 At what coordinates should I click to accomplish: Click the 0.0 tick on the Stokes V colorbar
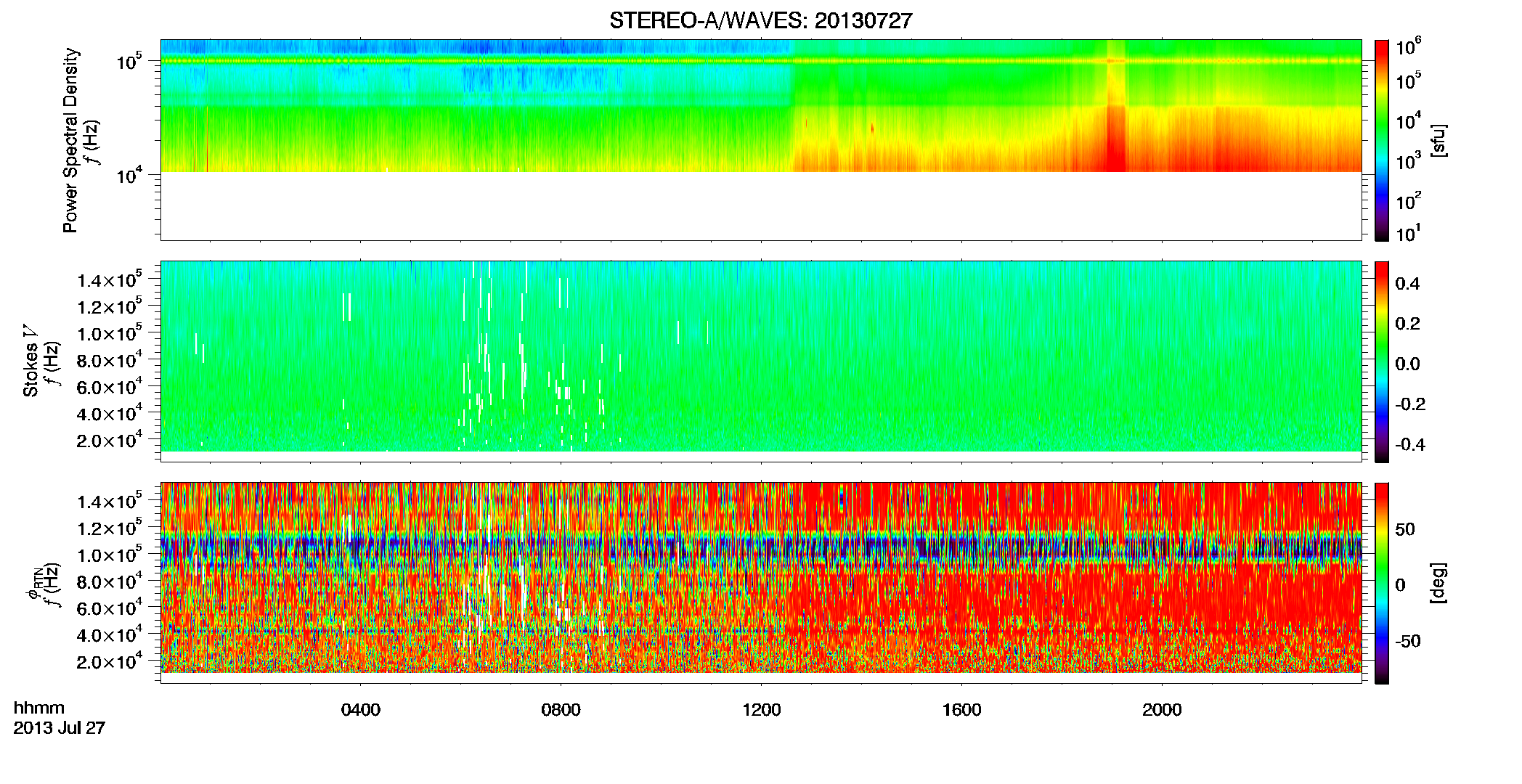pos(1407,364)
